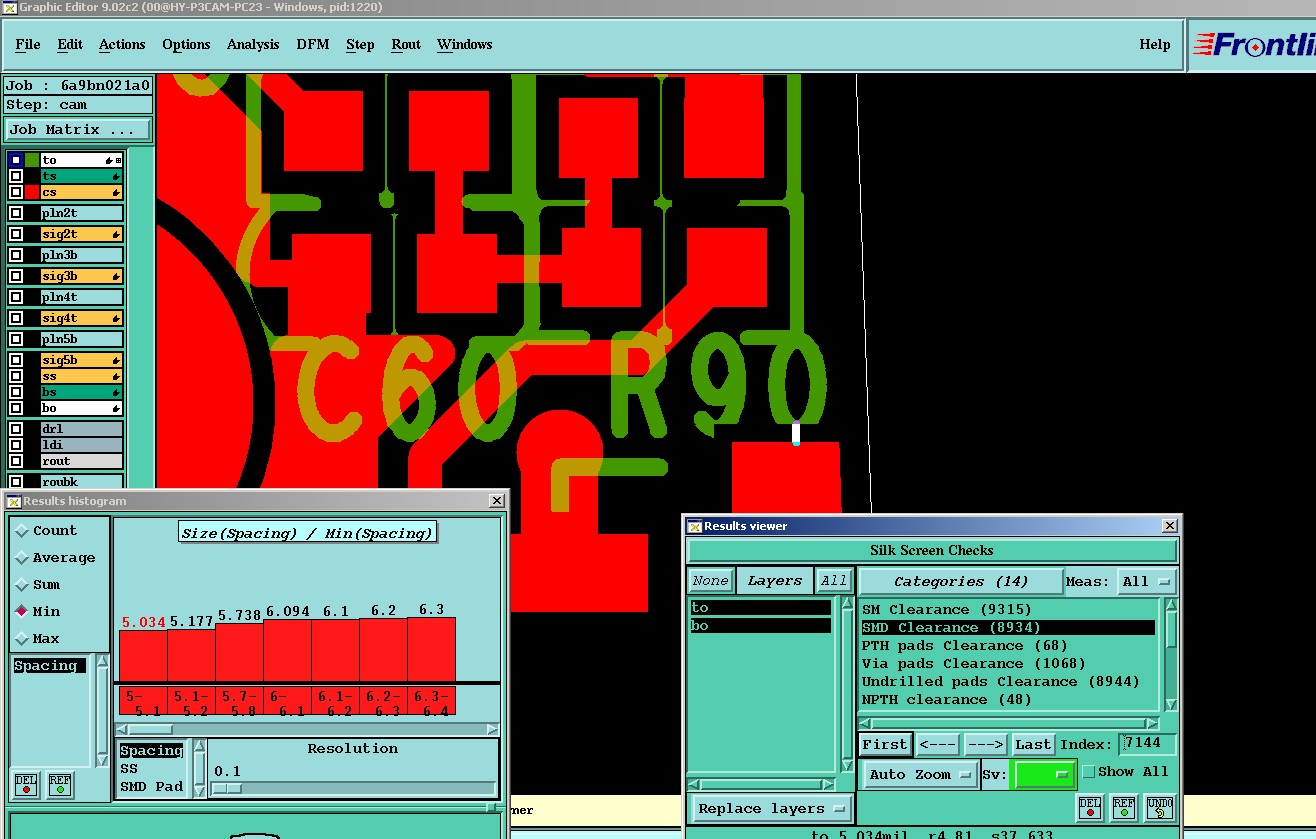The height and width of the screenshot is (839, 1316).
Task: Select Undrilled pads Clearance (8944) category
Action: [1008, 682]
